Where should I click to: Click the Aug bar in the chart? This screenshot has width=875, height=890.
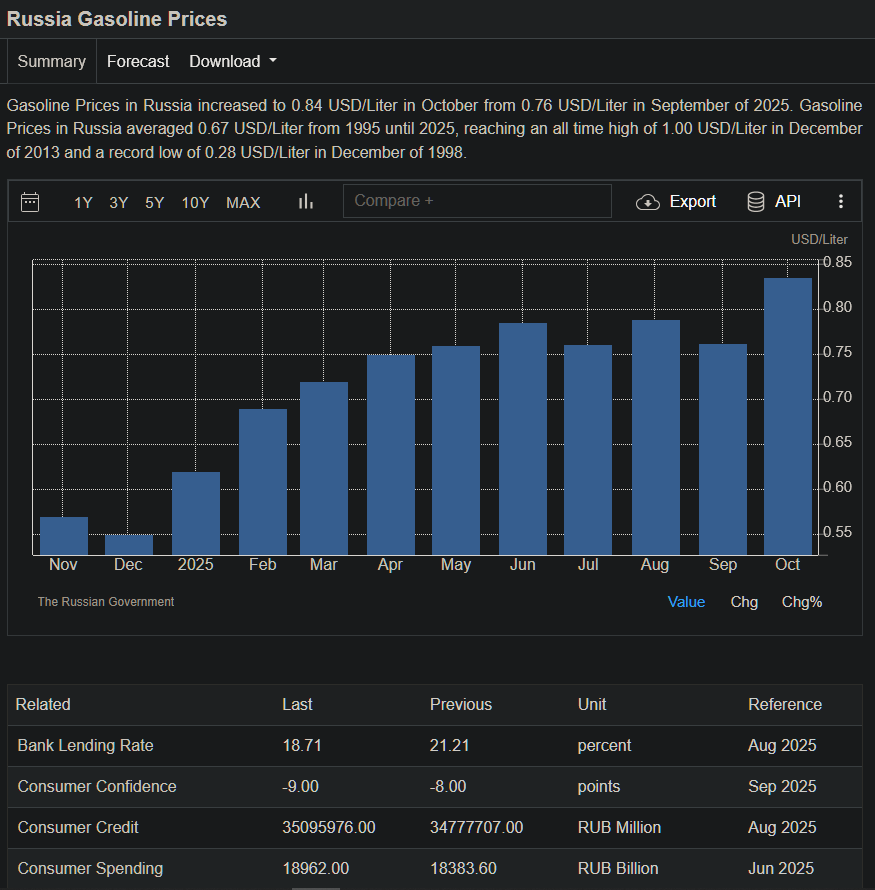coord(655,438)
